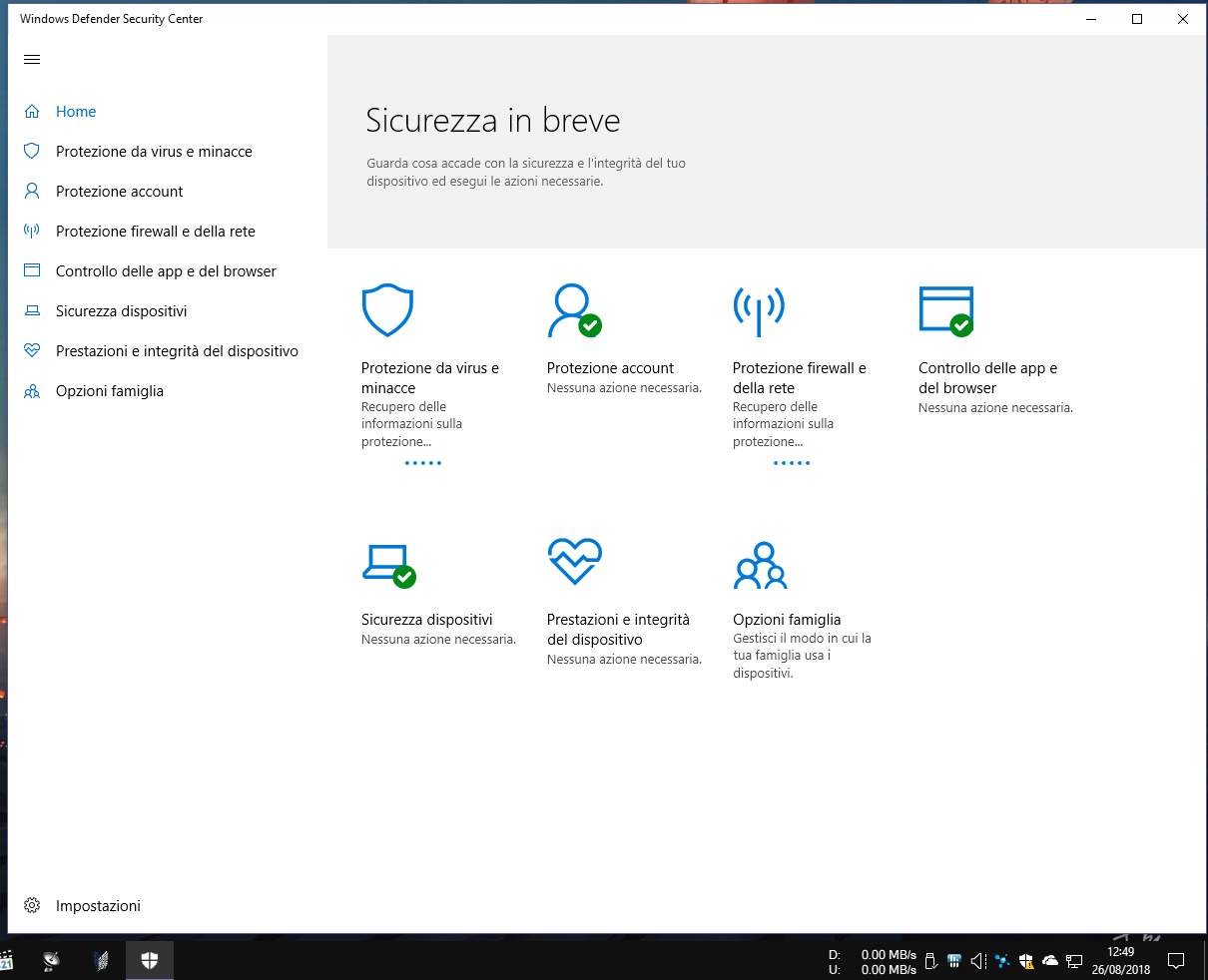Click the Defender shield warning tray icon

tap(1026, 961)
